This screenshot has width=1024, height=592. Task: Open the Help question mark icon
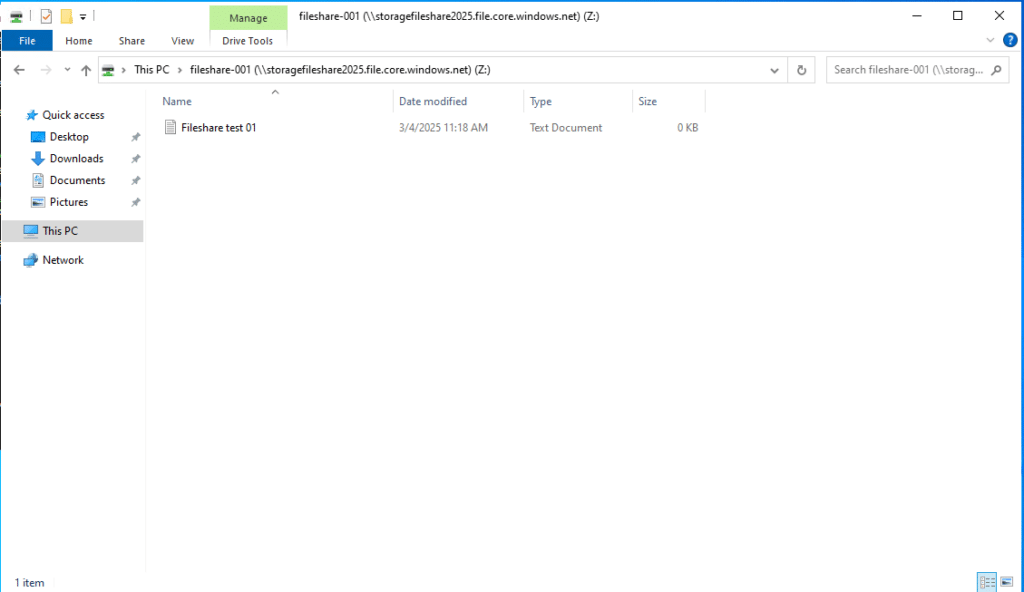point(1010,41)
